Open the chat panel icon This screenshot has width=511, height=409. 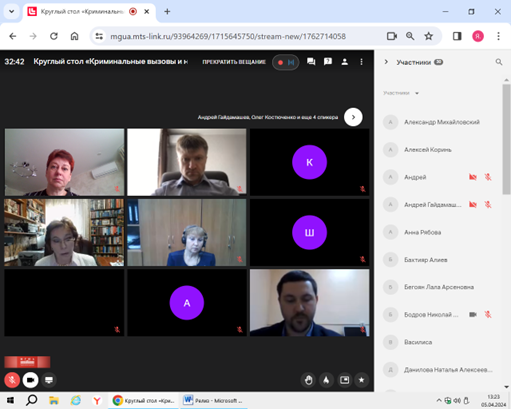(x=311, y=62)
